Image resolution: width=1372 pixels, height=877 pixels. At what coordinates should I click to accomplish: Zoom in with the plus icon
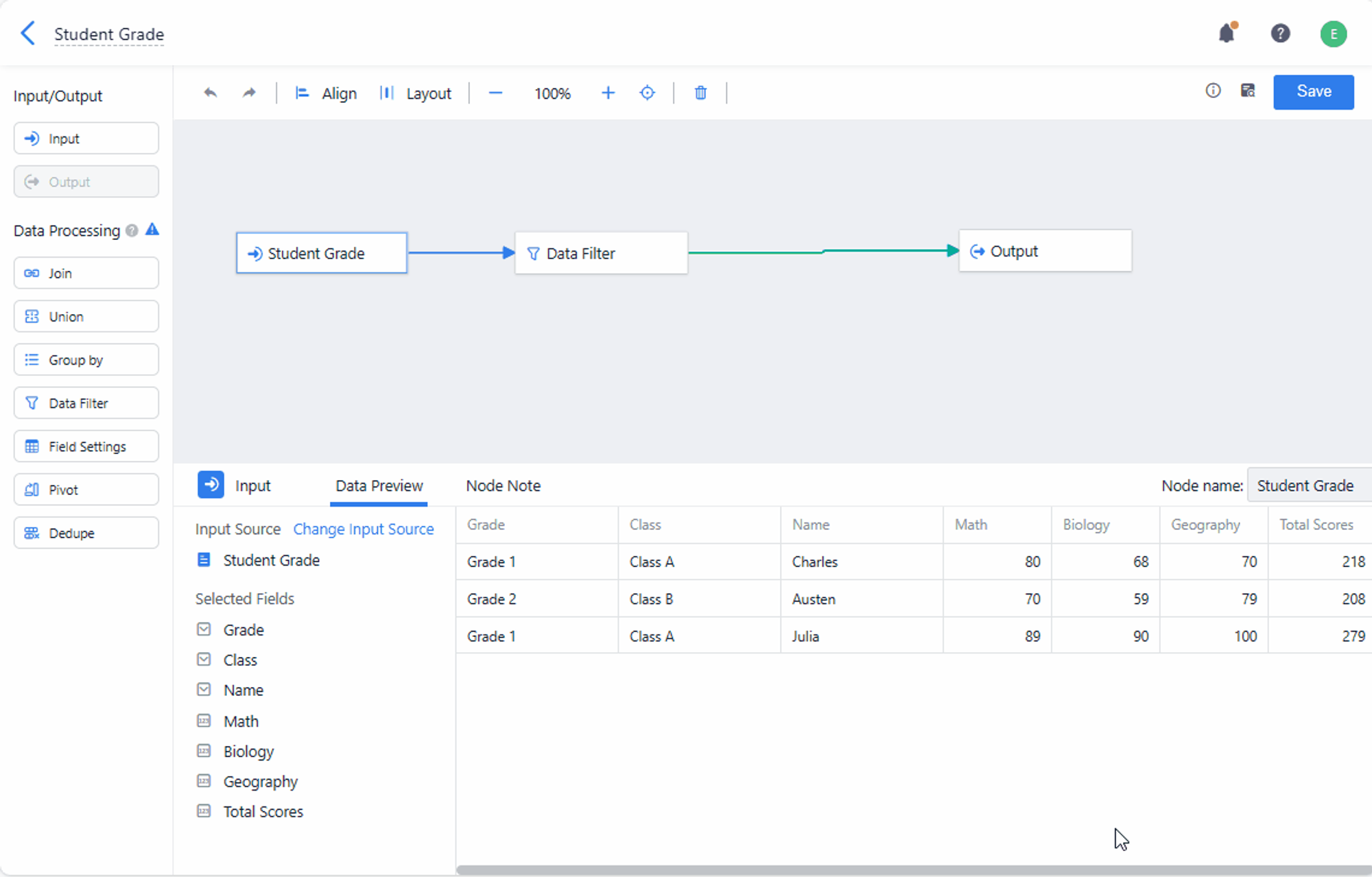(x=608, y=93)
